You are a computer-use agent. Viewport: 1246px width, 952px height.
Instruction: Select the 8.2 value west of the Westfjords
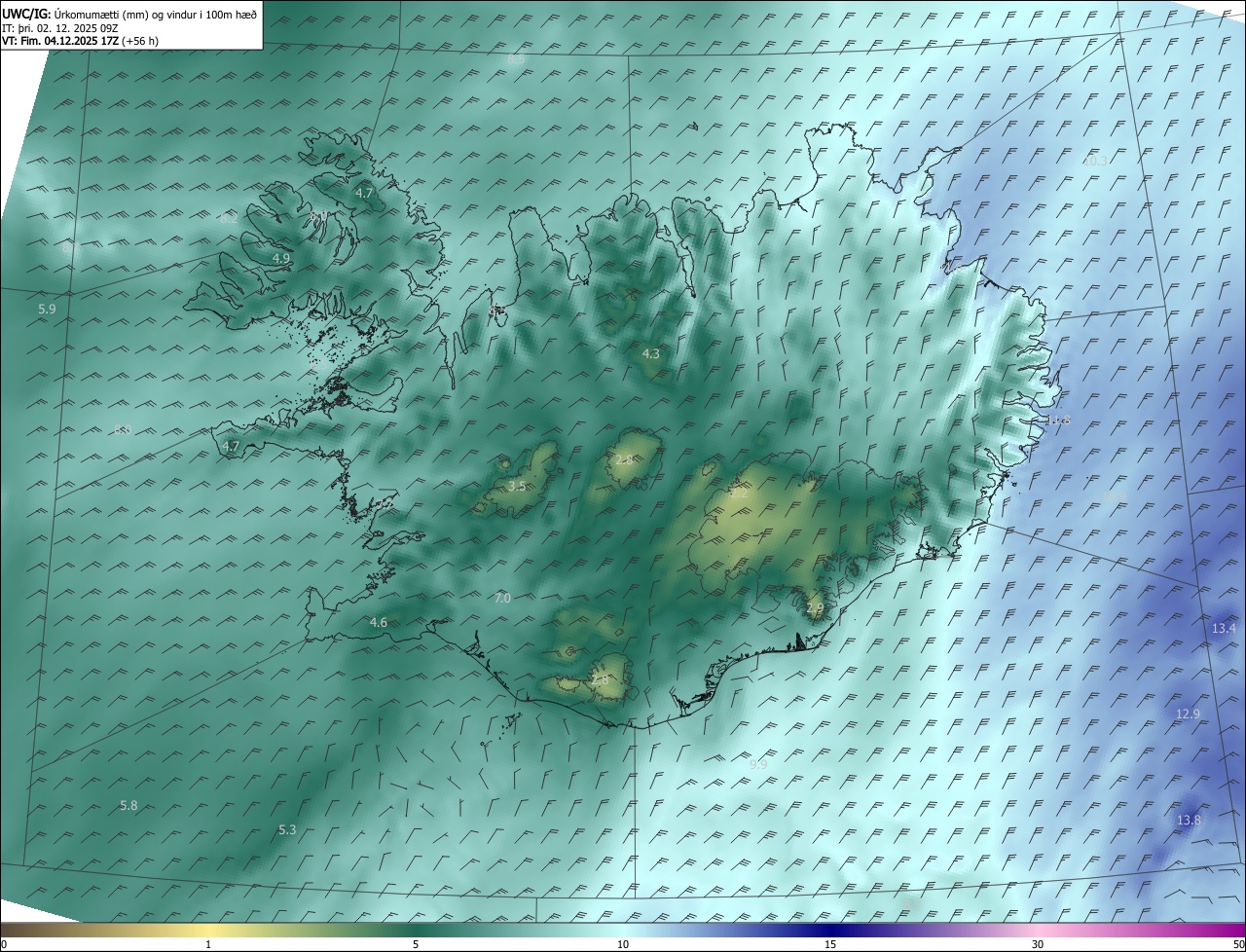point(229,219)
